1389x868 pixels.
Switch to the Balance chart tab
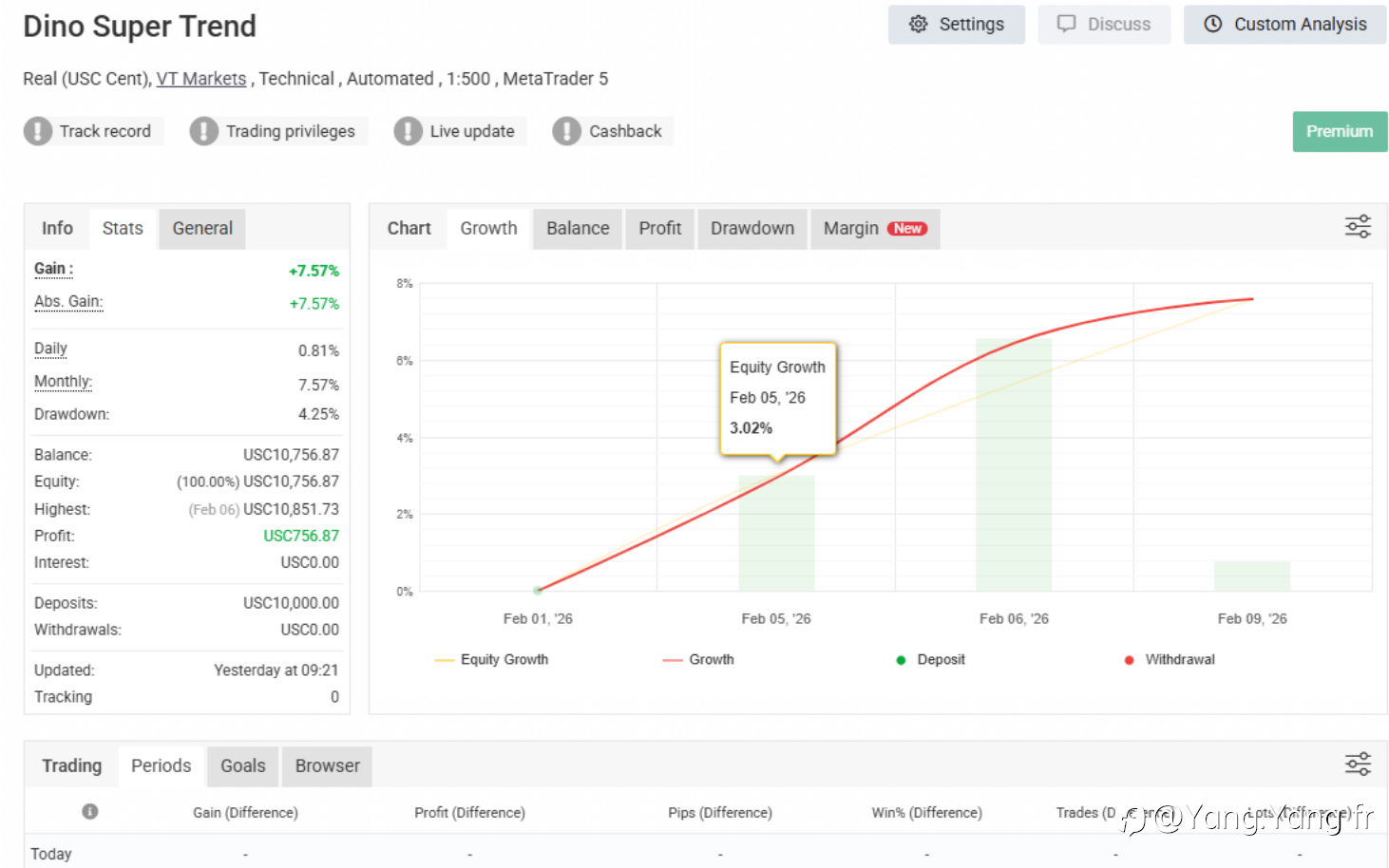[578, 229]
